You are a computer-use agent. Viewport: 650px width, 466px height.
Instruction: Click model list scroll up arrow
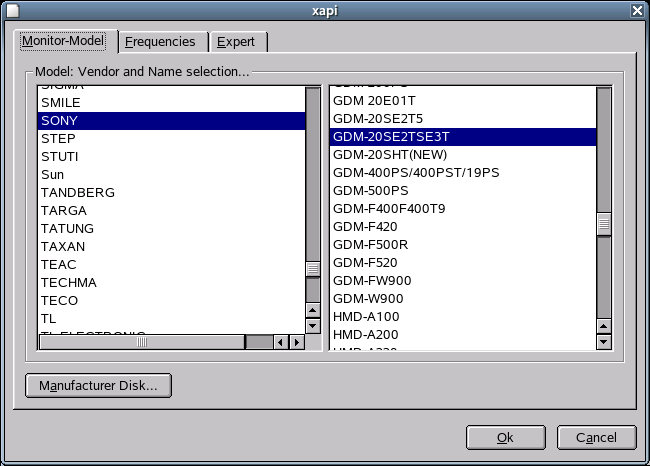(604, 326)
